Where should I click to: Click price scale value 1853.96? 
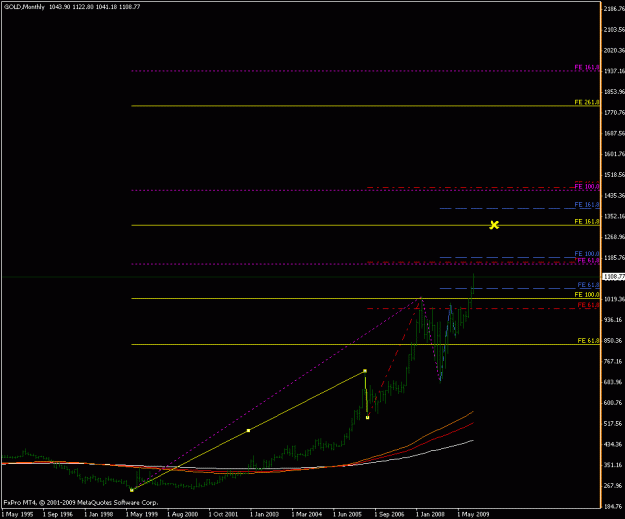(614, 92)
